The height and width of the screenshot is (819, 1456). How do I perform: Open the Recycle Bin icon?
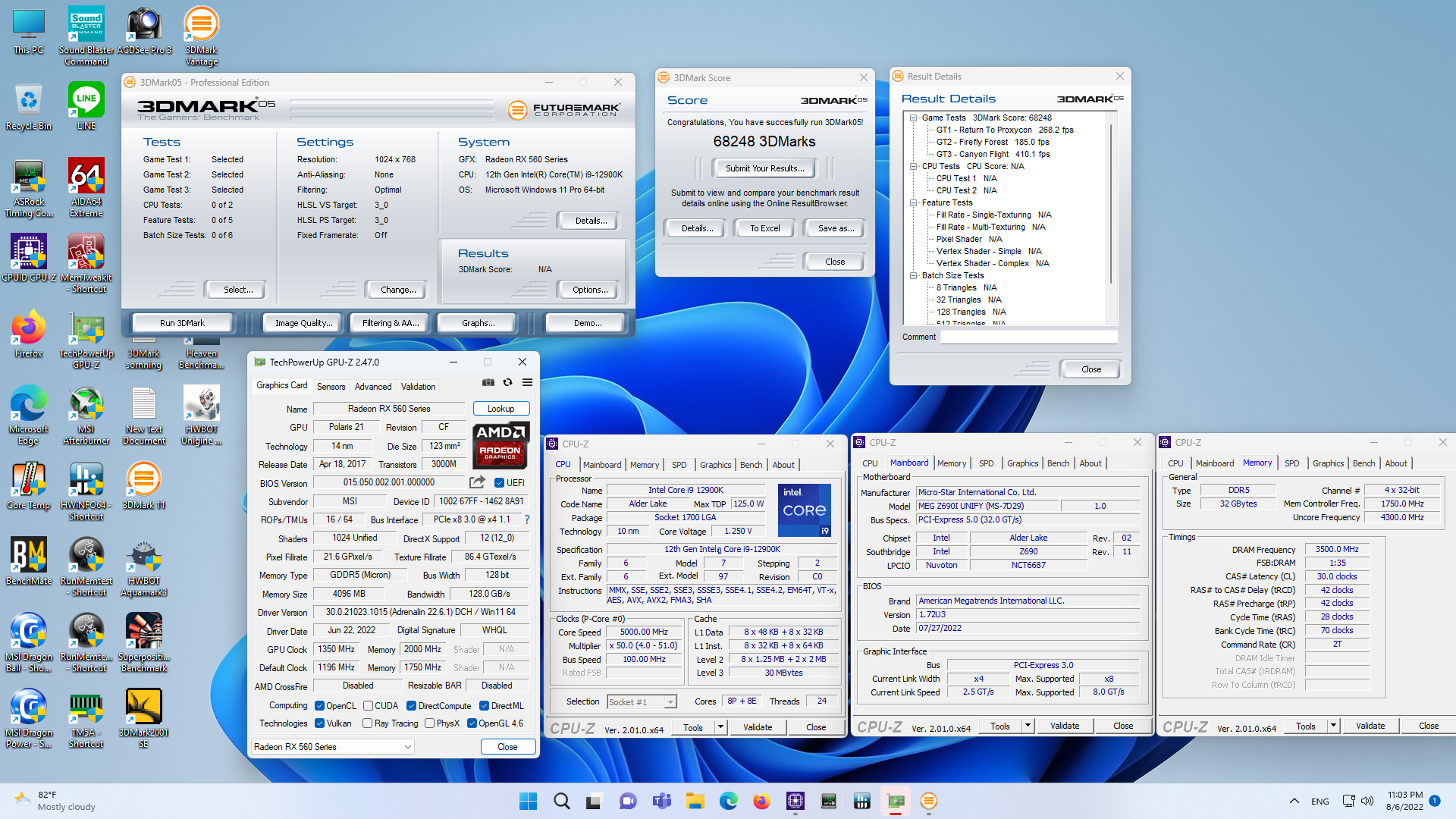tap(29, 106)
